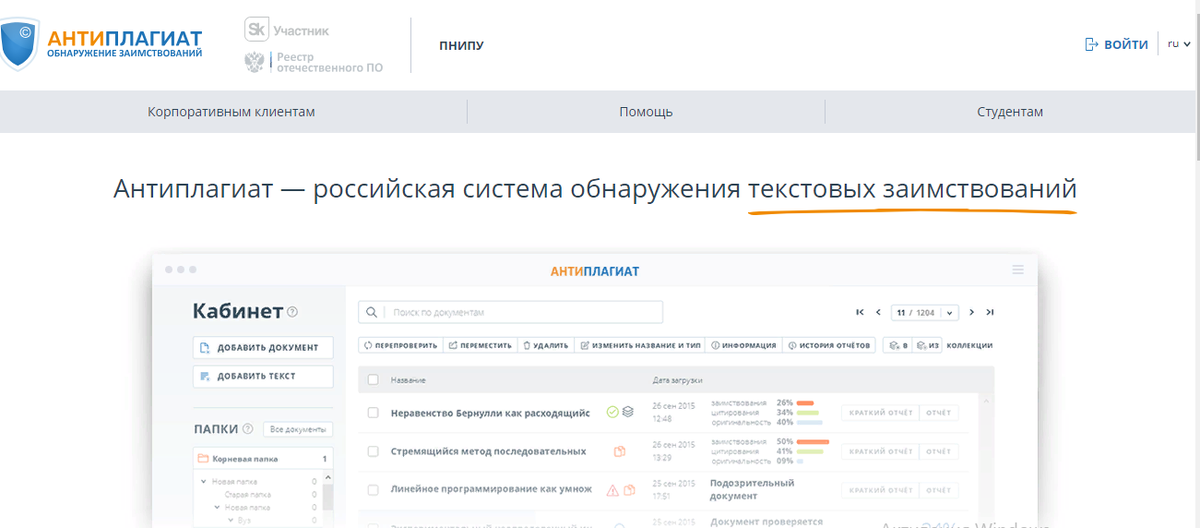The image size is (1200, 528).
Task: Tick the select-all checkbox in table header
Action: click(x=373, y=380)
